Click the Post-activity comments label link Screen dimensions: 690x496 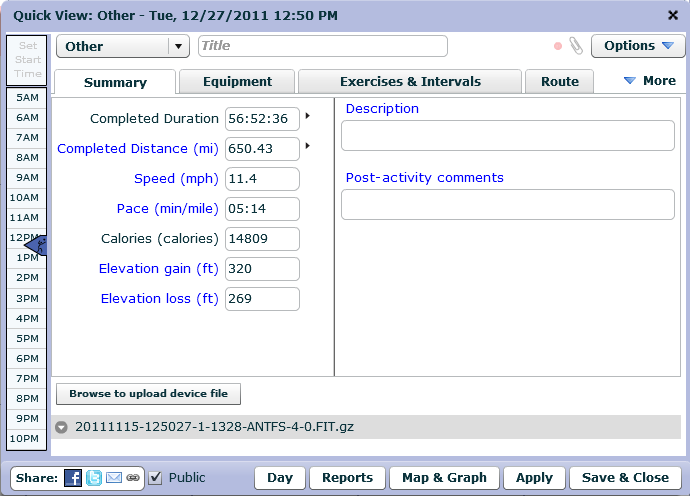(424, 178)
